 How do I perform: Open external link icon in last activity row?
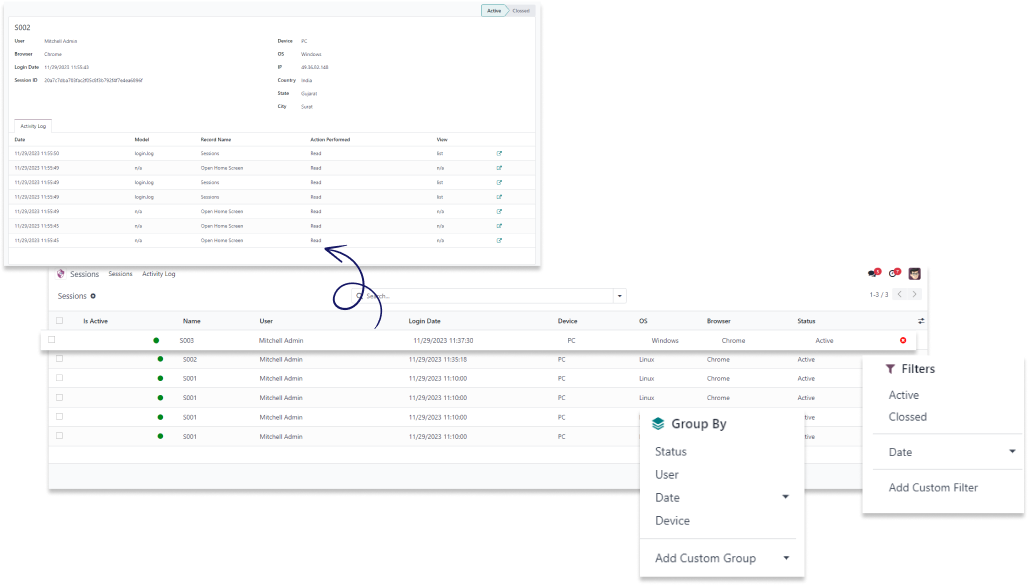click(x=499, y=240)
